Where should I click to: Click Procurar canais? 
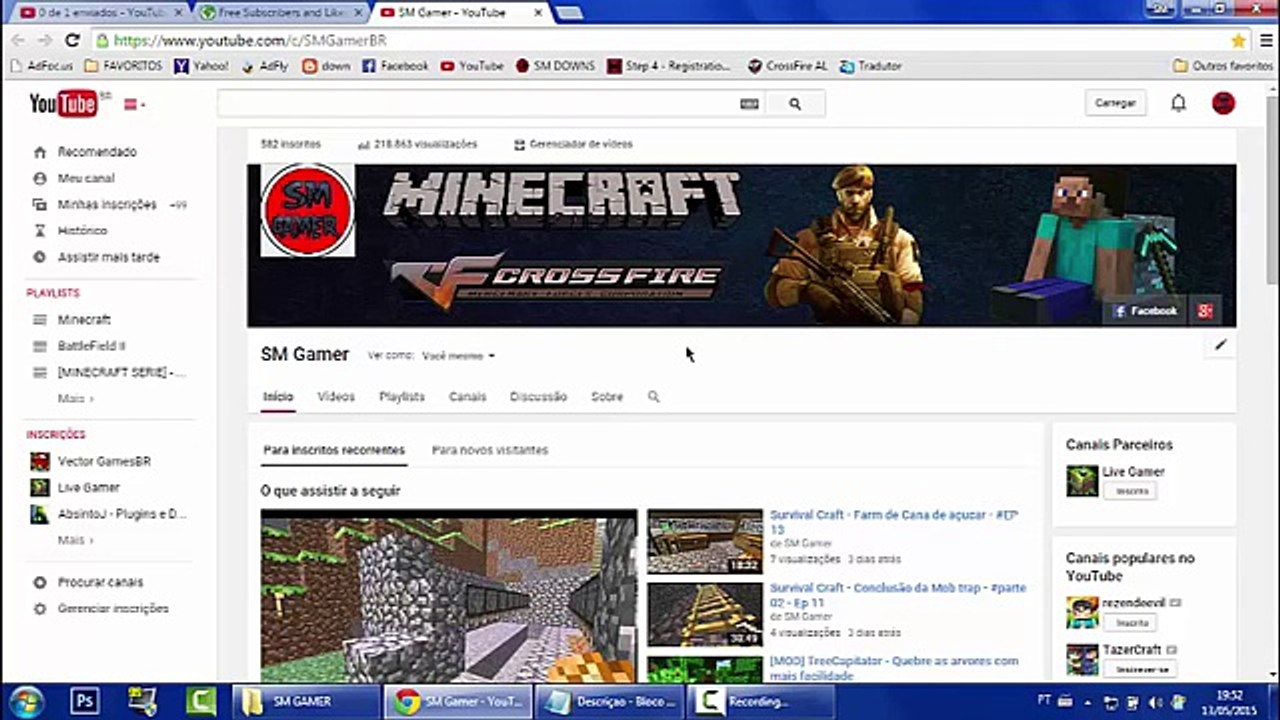pos(100,582)
